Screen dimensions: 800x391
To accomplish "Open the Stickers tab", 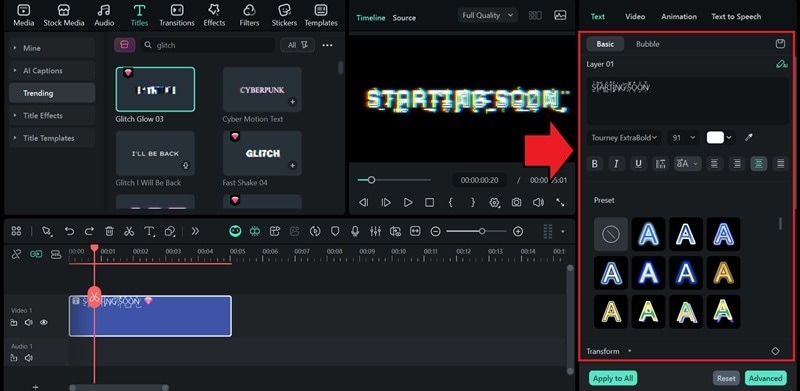I will pos(284,15).
